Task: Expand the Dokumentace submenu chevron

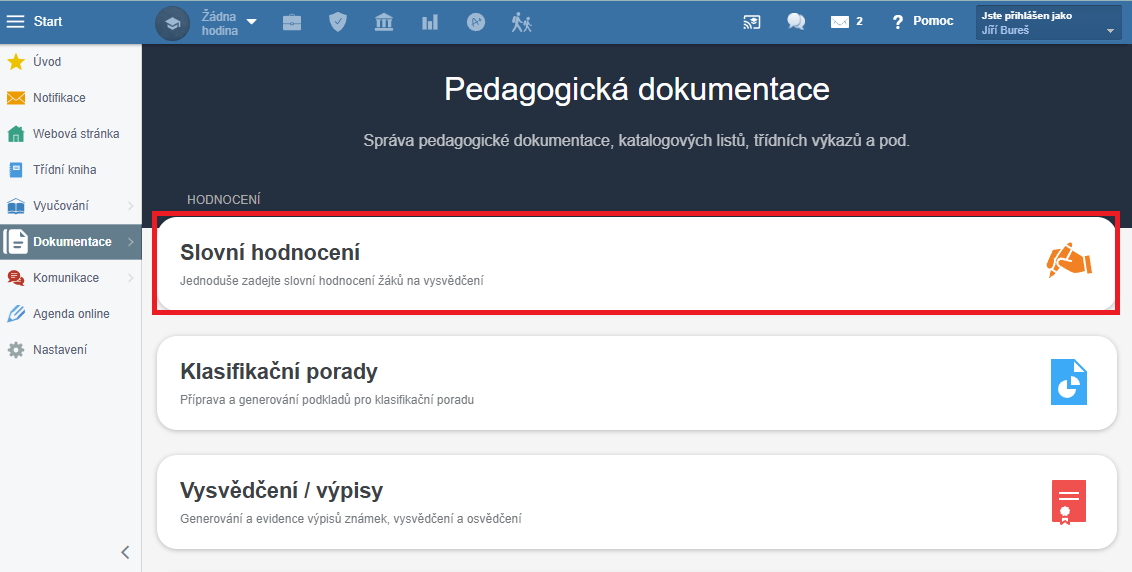Action: tap(131, 242)
